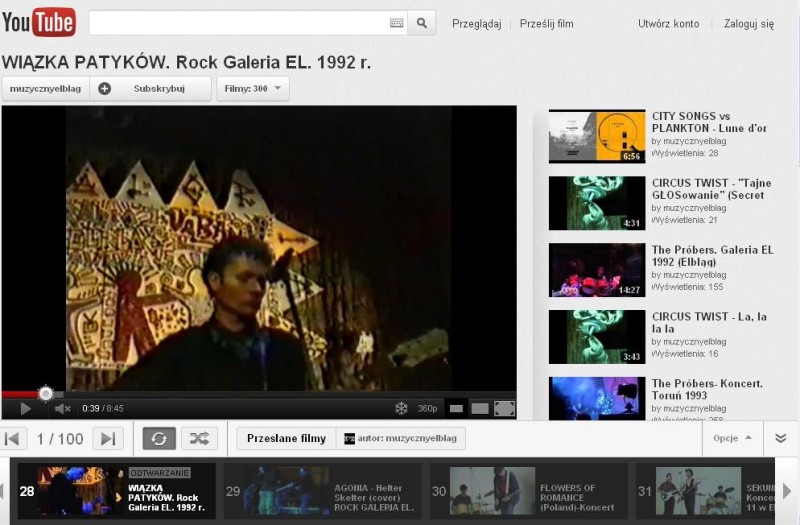Click Zaloguj się link

pos(748,24)
